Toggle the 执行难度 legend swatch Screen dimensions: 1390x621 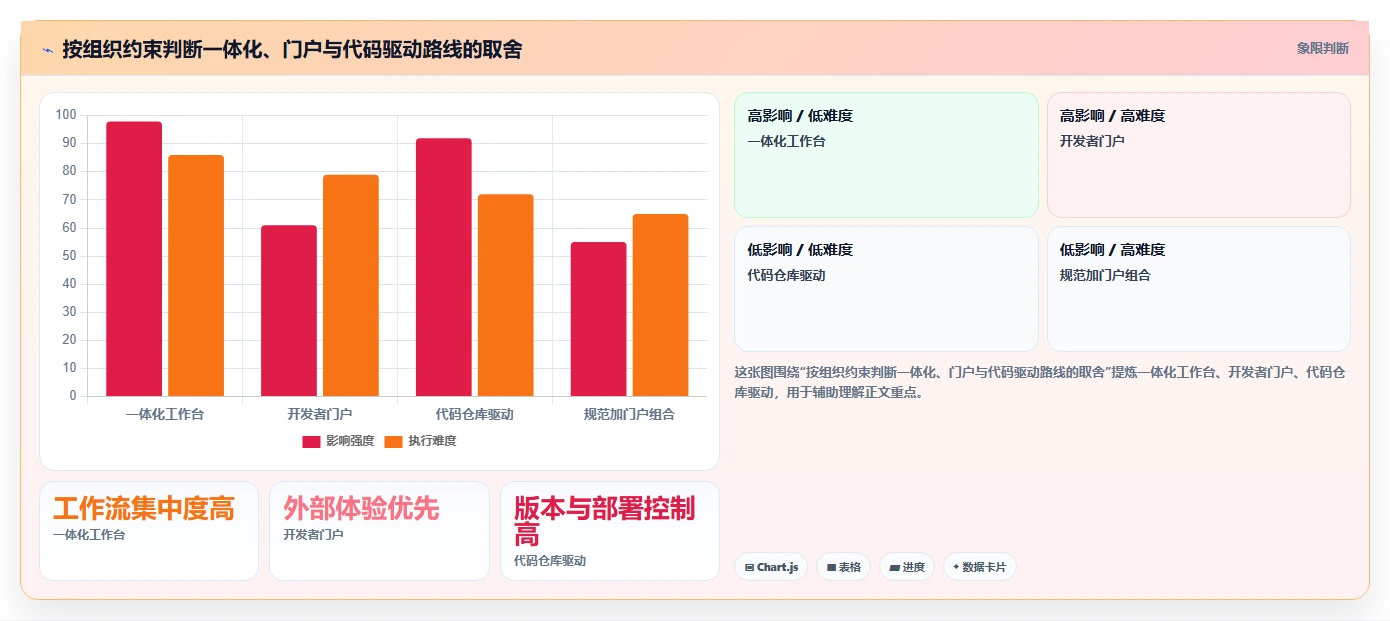click(x=393, y=441)
